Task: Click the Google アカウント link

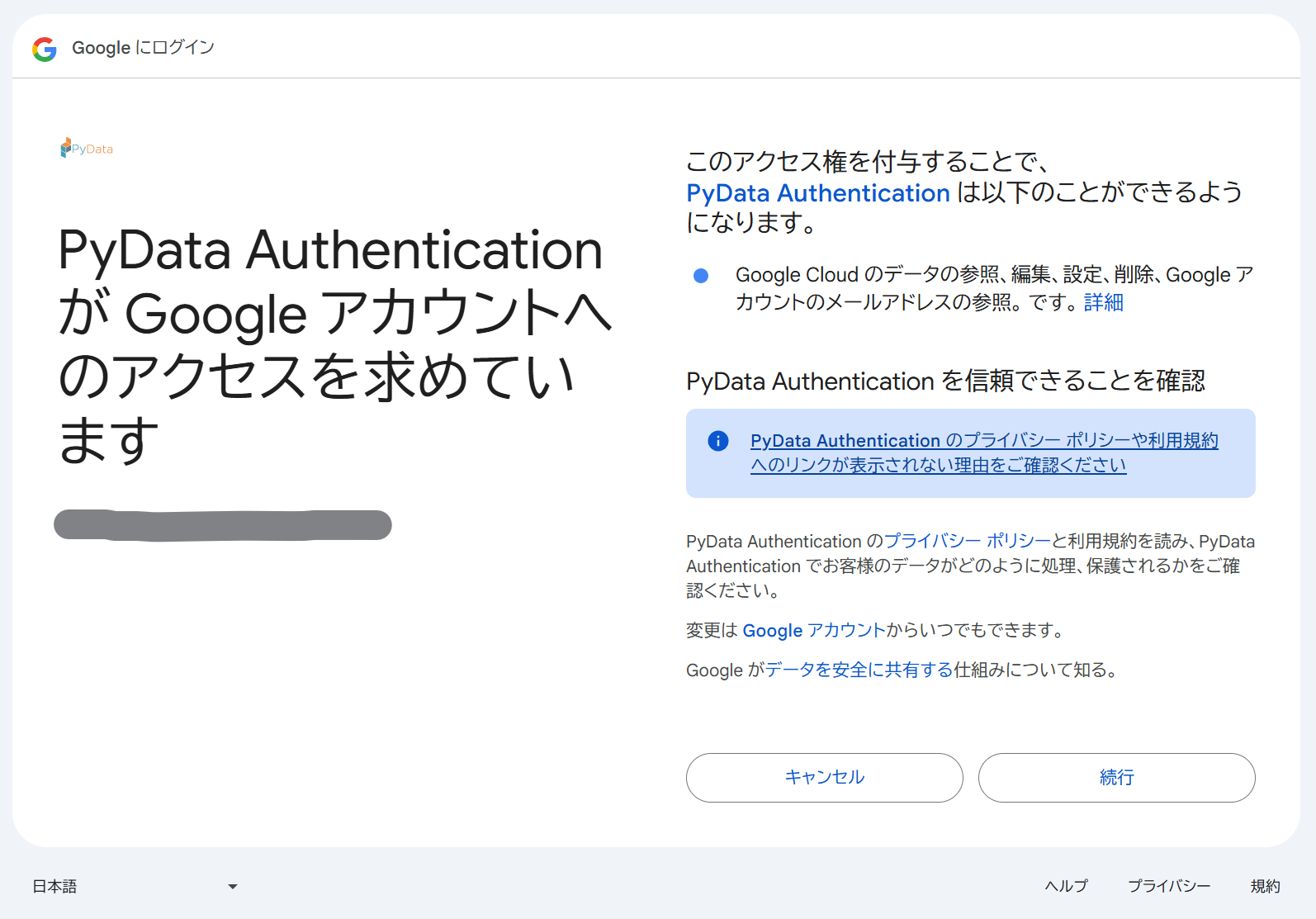Action: [812, 630]
